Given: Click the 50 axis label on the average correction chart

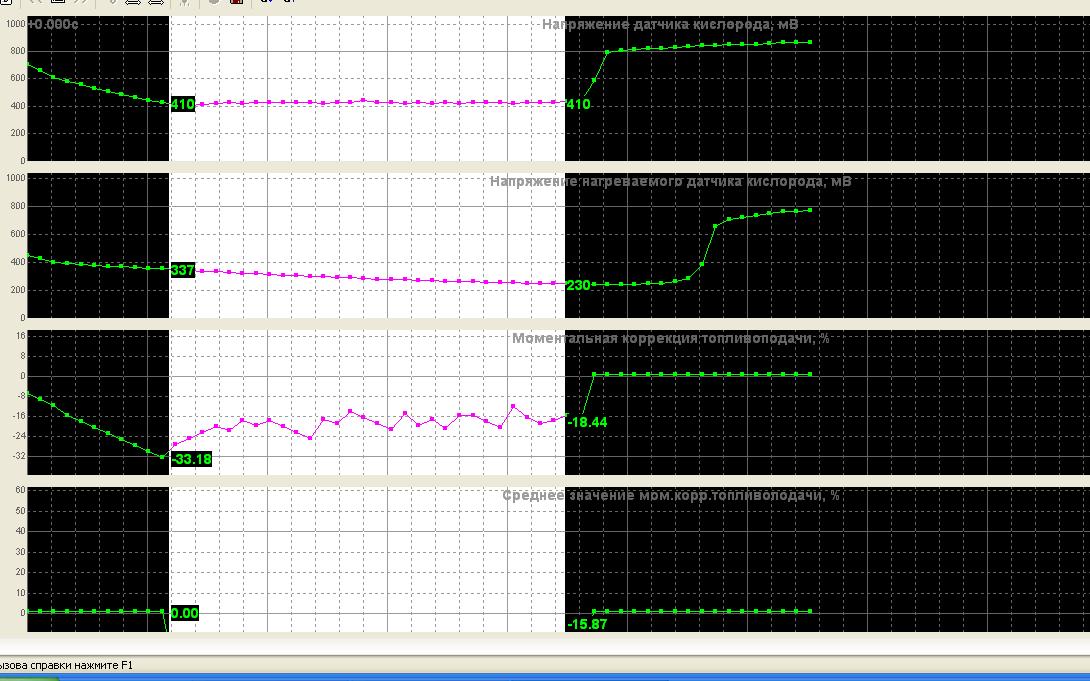Looking at the screenshot, I should pos(20,511).
